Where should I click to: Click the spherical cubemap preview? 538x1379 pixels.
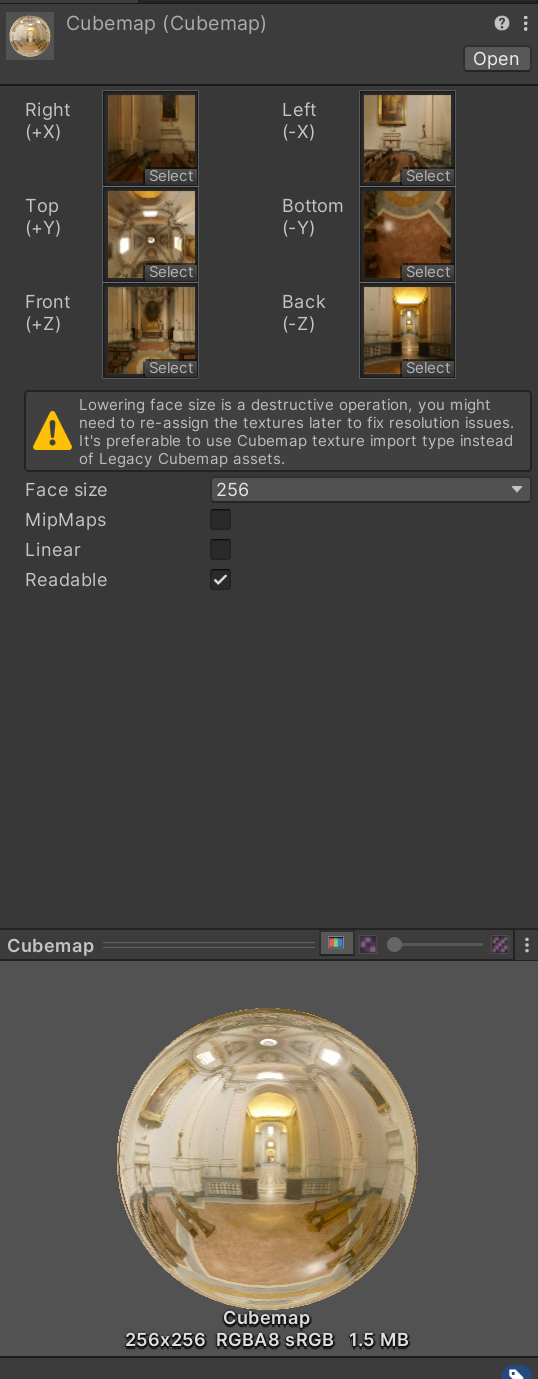tap(267, 1158)
